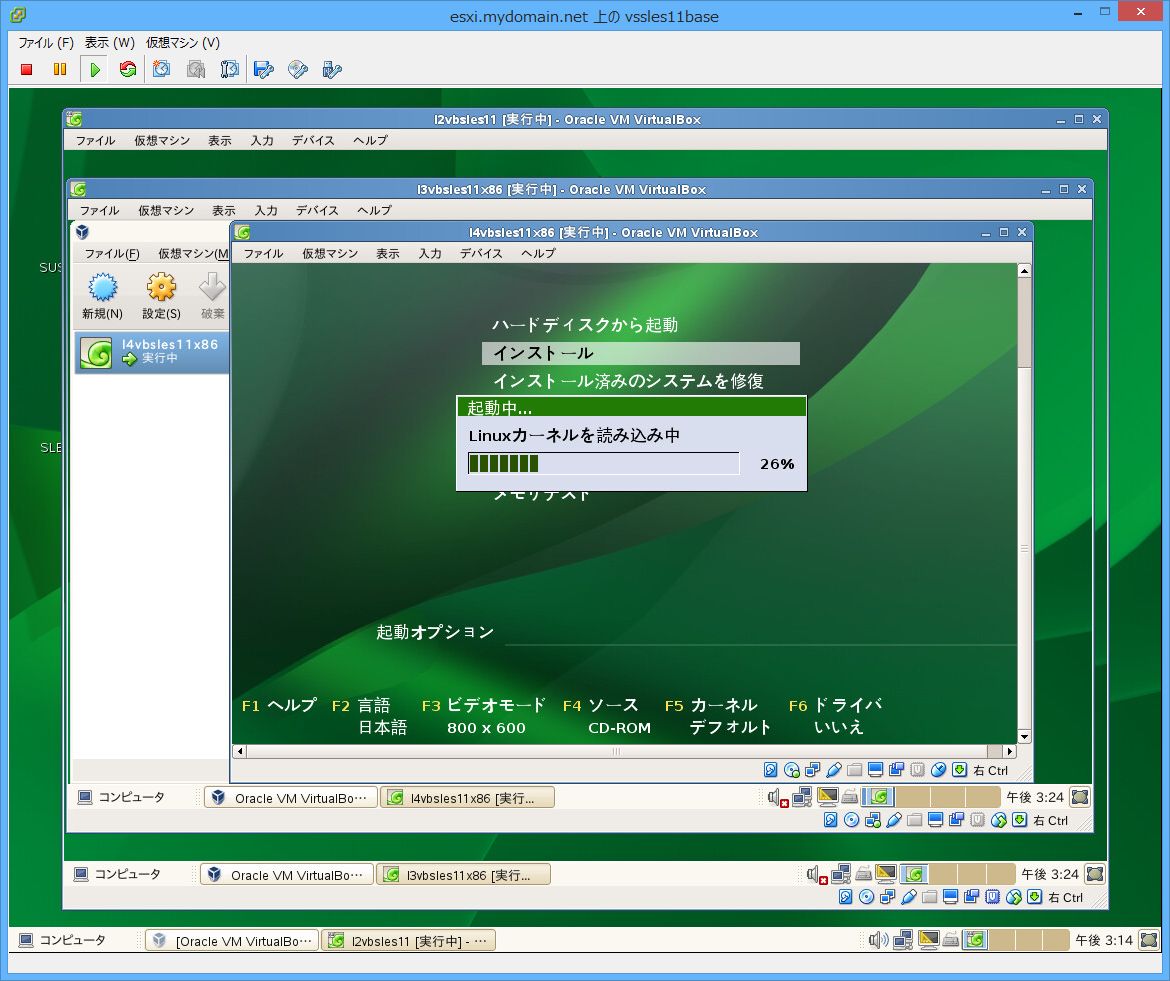This screenshot has width=1170, height=981.
Task: Click the Linux kernel loading progress bar
Action: point(603,463)
